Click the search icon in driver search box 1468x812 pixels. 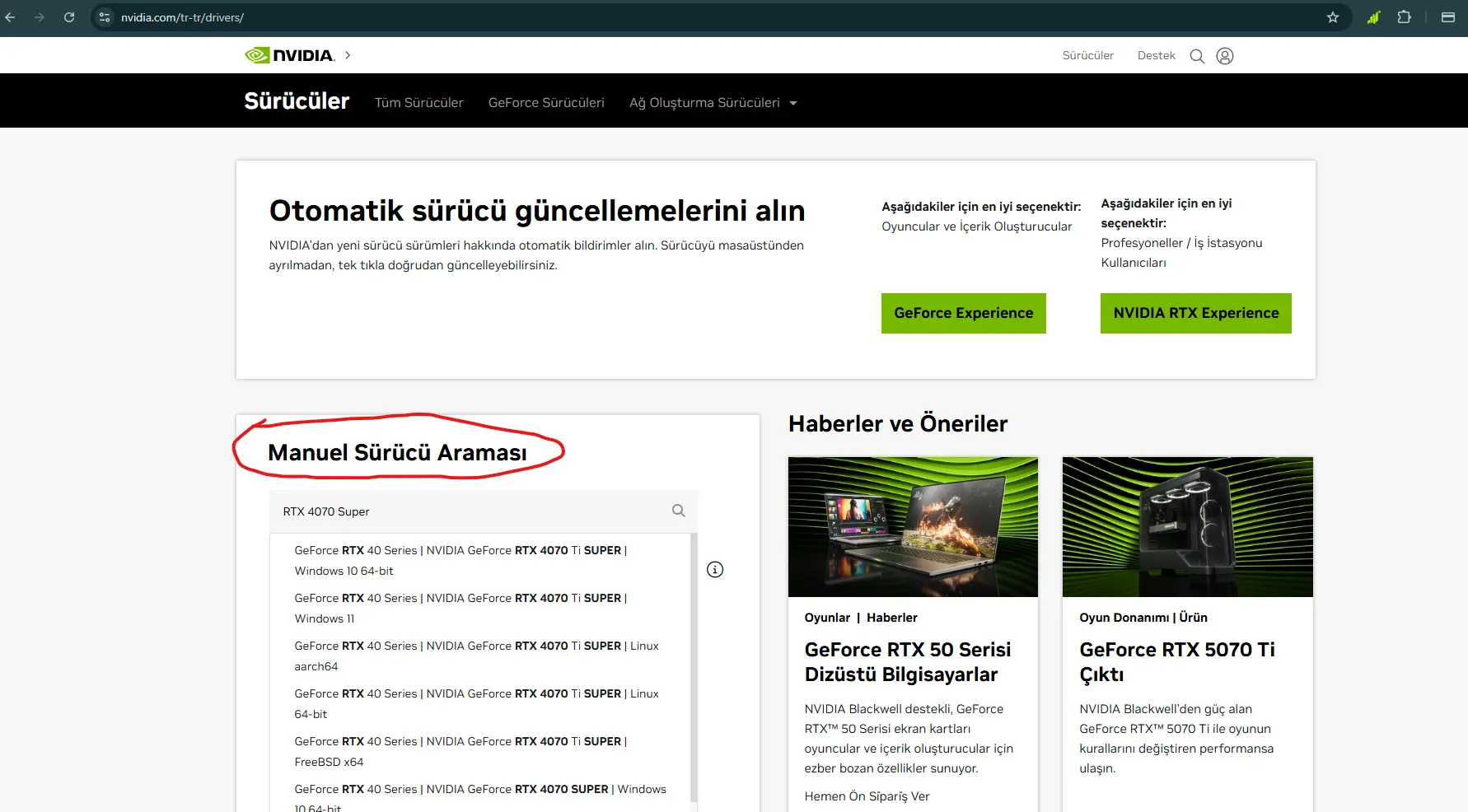pos(679,511)
